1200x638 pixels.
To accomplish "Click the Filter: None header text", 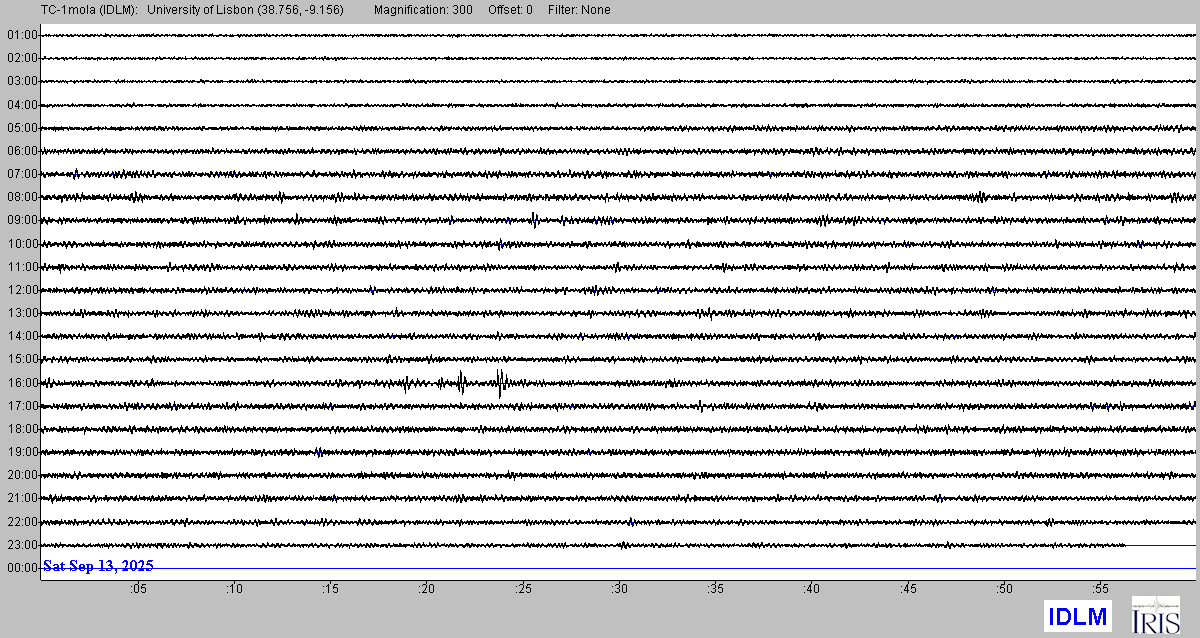I will pyautogui.click(x=579, y=10).
